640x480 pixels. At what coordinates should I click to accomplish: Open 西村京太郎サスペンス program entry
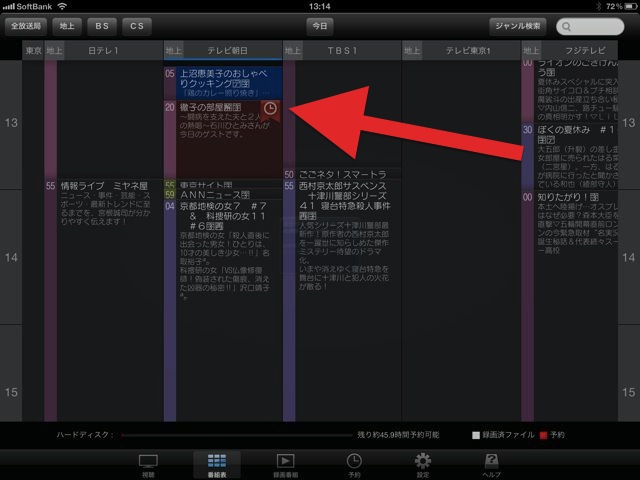coord(342,301)
